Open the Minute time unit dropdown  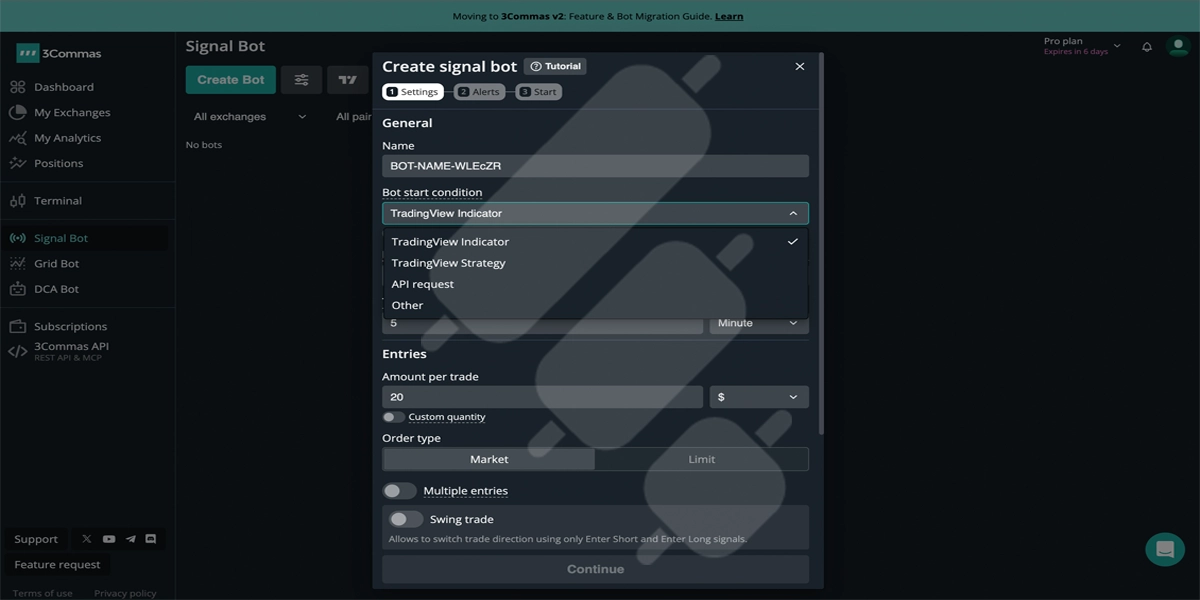[x=759, y=323]
